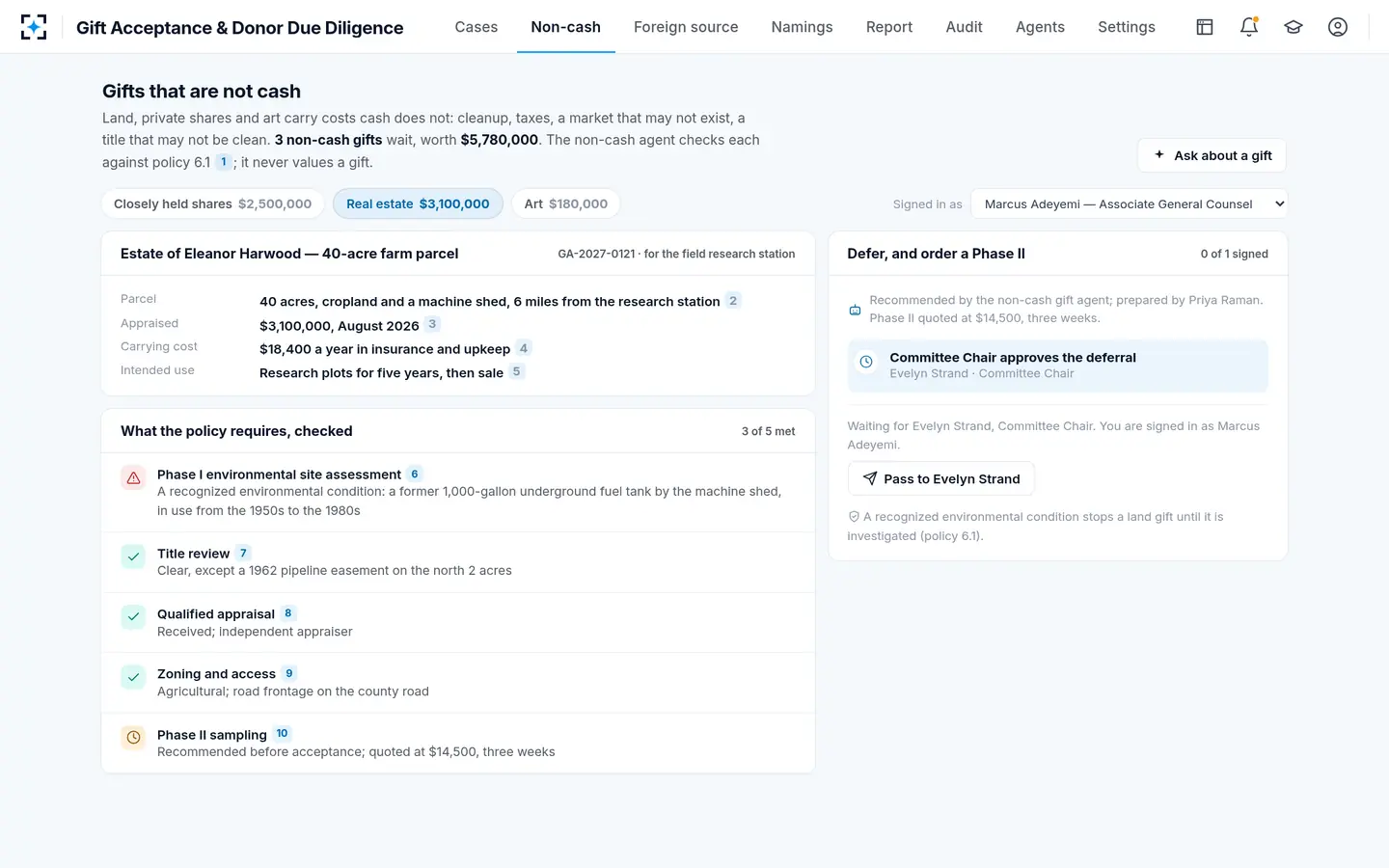Click the '3 of 5 met' count

[x=768, y=431]
